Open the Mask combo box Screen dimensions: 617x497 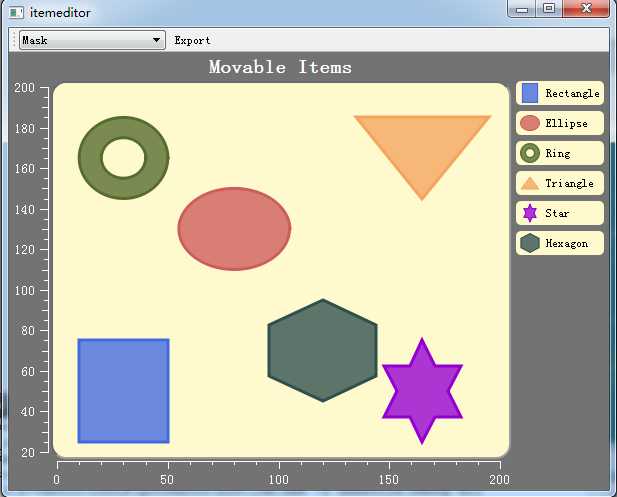coord(92,40)
